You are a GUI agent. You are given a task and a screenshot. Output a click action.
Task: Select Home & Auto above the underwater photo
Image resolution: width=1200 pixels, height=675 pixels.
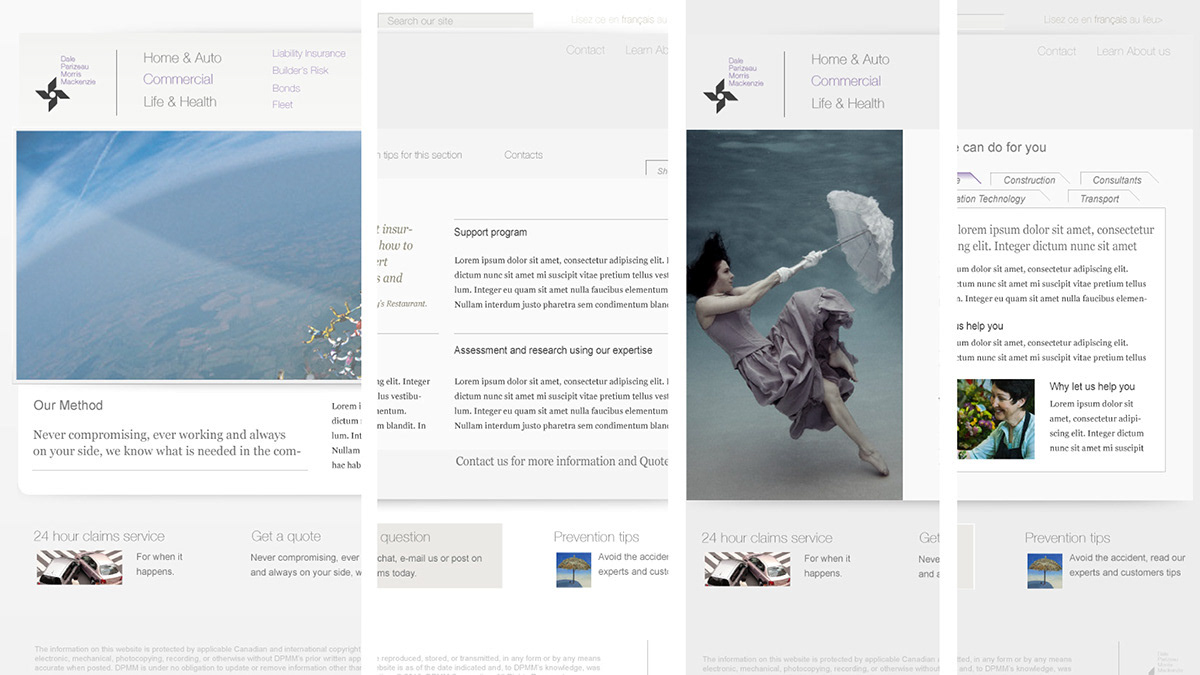coord(850,60)
